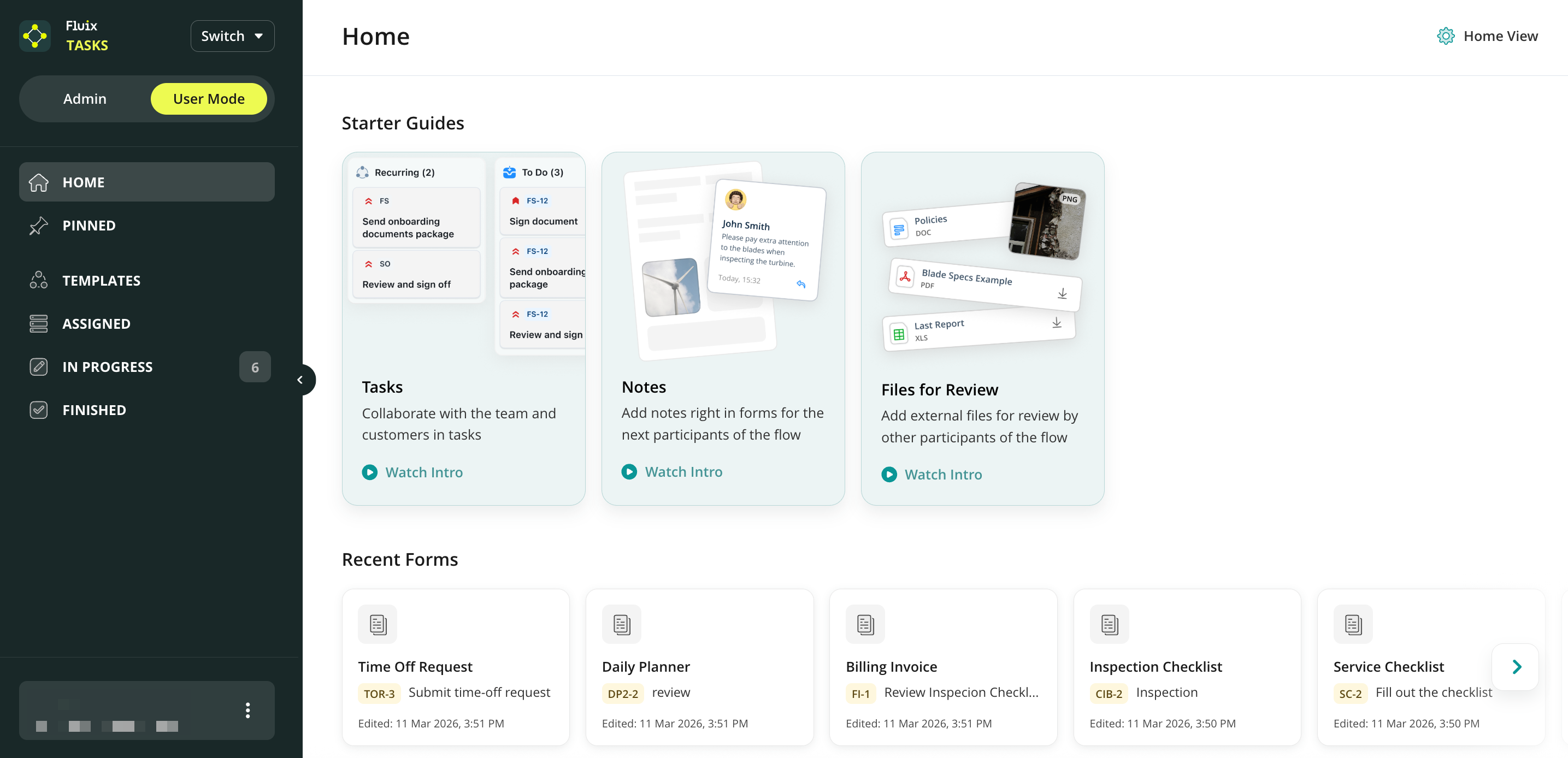This screenshot has width=1568, height=758.
Task: Click the Assigned list icon in sidebar
Action: (x=38, y=324)
